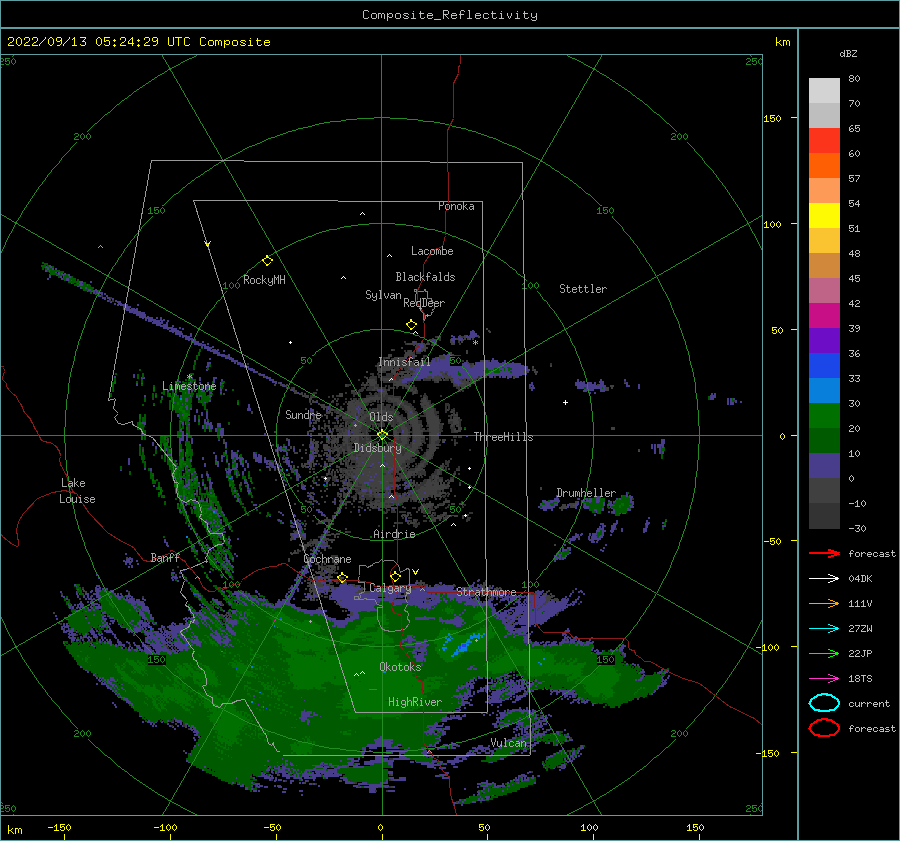Viewport: 900px width, 841px height.
Task: Click the green 22JP arrow legend icon
Action: click(824, 653)
